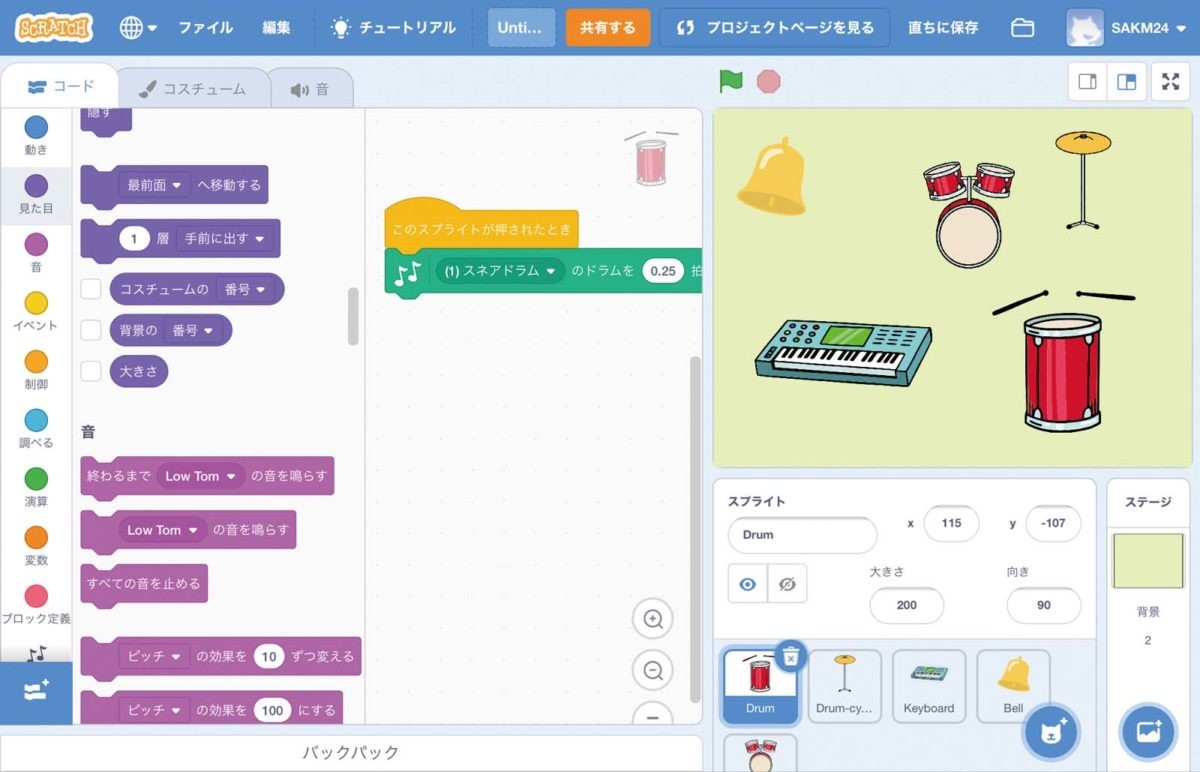Zoom in on the code workspace
This screenshot has height=772, width=1200.
click(x=653, y=619)
